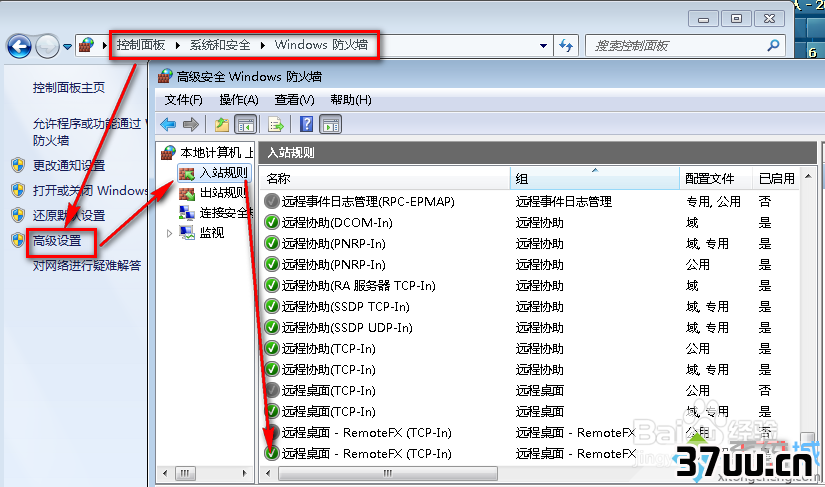Select 入站规则 in the tree

pos(214,173)
